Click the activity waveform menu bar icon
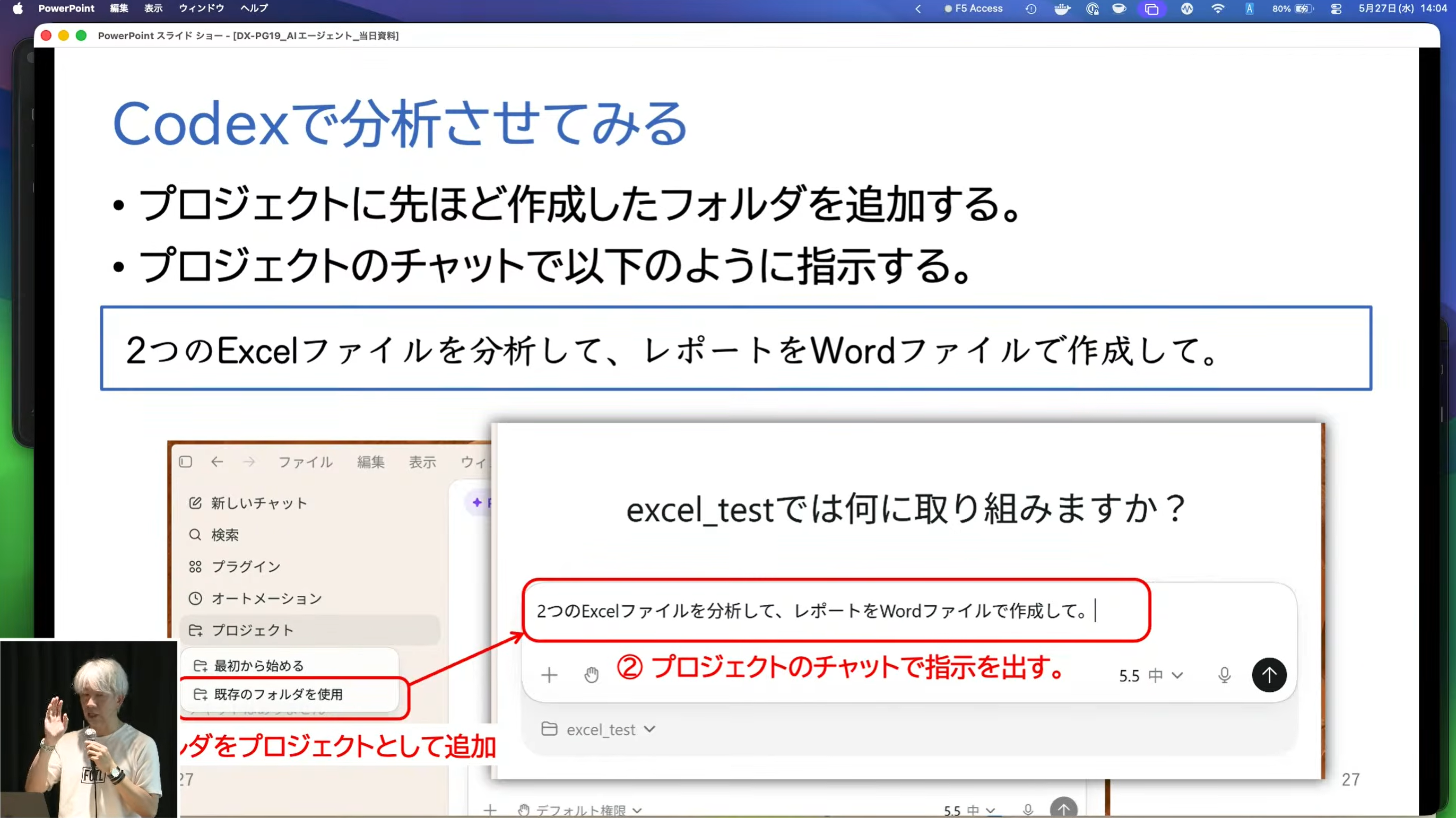The image size is (1456, 818). (x=1187, y=8)
